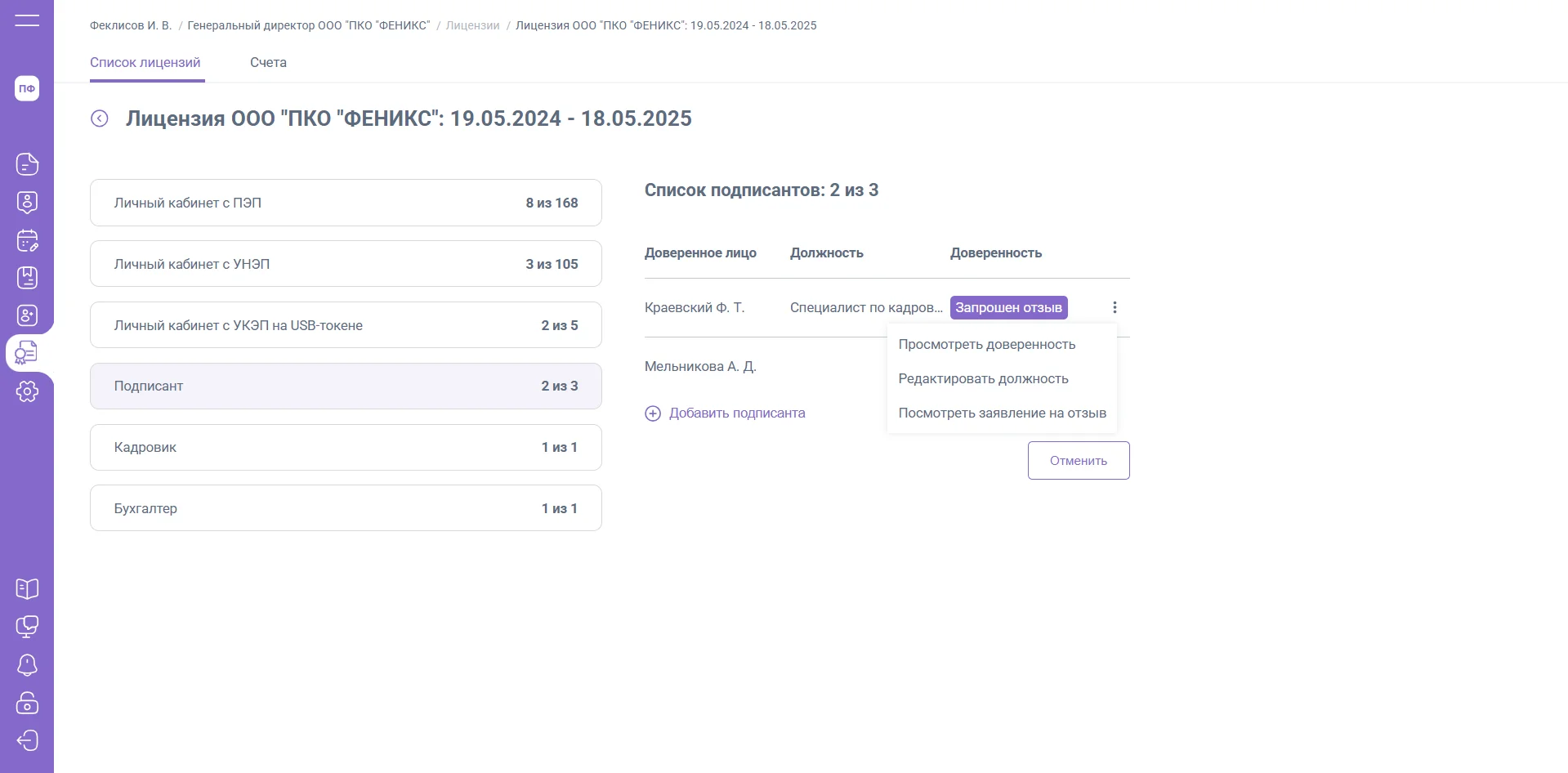This screenshot has height=773, width=1568.
Task: Click Лицензии in the breadcrumb
Action: pyautogui.click(x=472, y=25)
